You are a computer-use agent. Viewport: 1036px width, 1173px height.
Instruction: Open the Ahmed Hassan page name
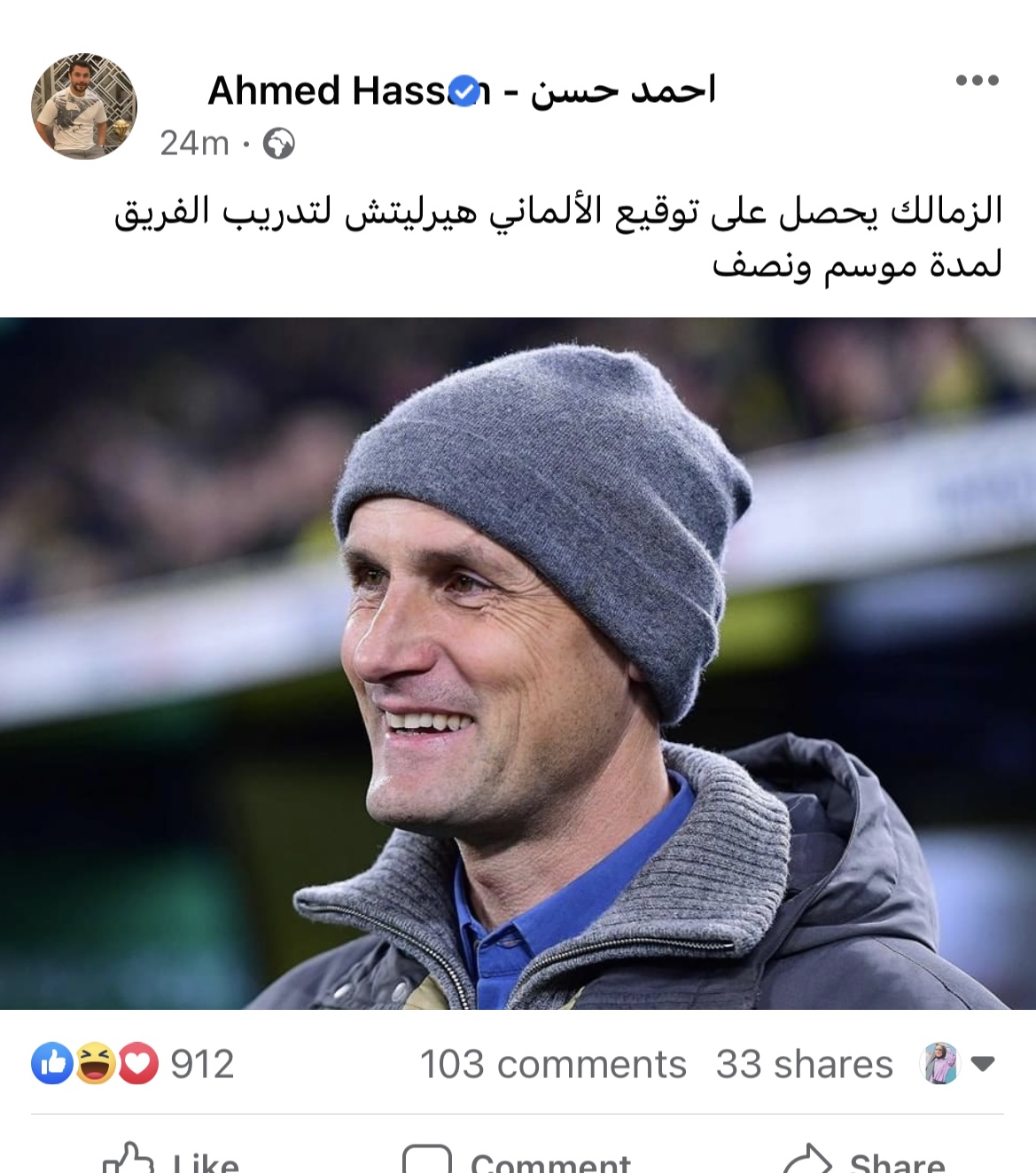(x=461, y=90)
